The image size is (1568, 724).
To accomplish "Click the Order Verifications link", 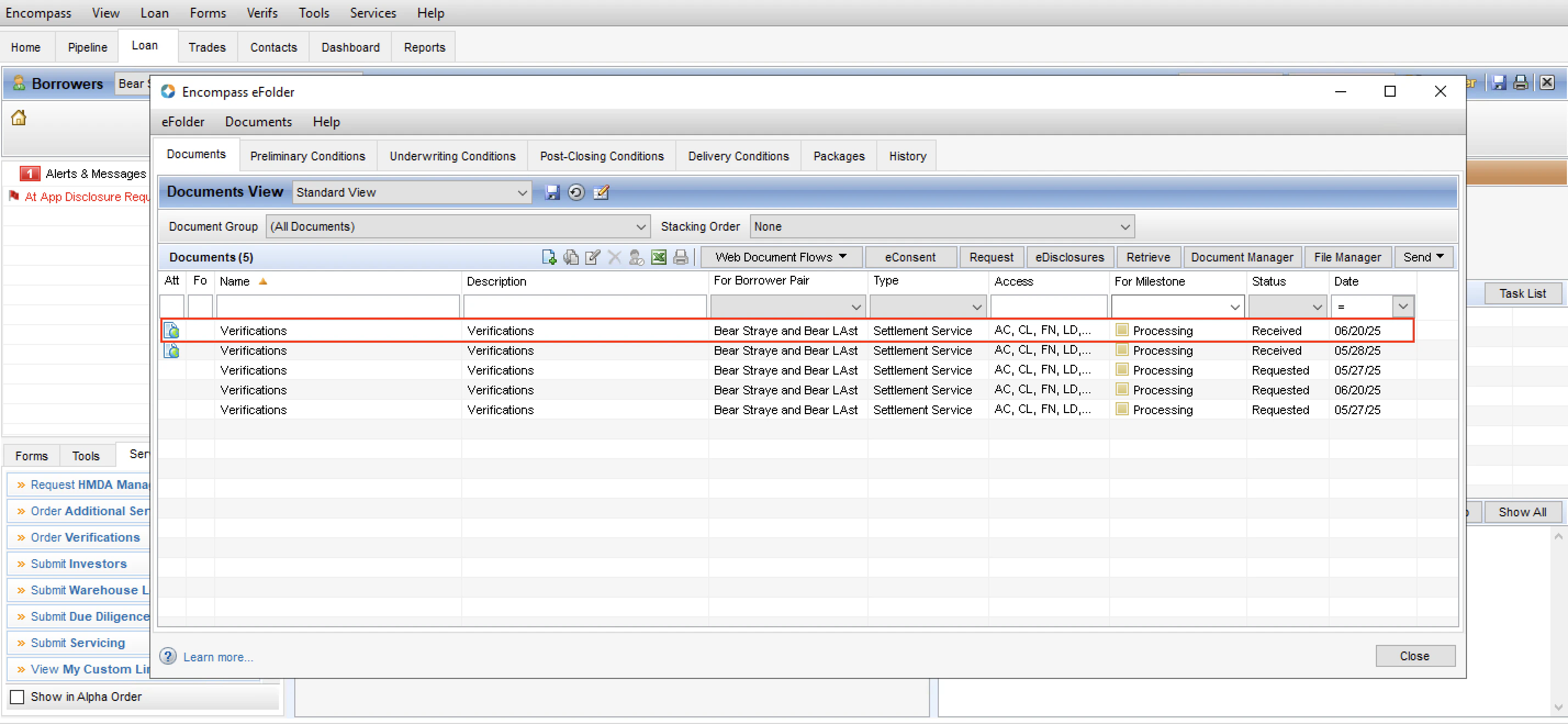I will pos(85,537).
